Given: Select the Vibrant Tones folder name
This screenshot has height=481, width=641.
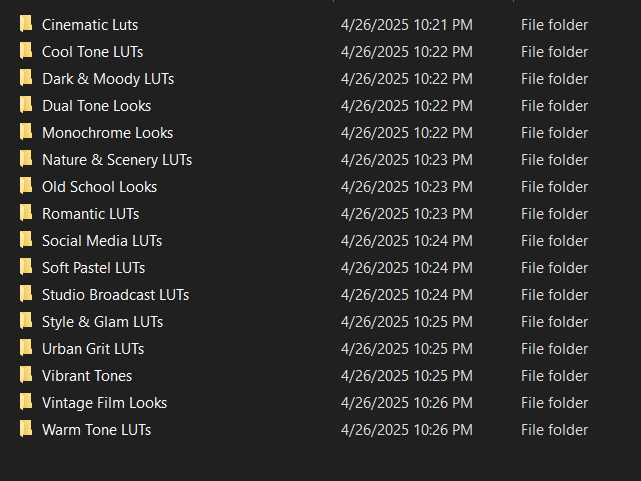Looking at the screenshot, I should (x=87, y=375).
